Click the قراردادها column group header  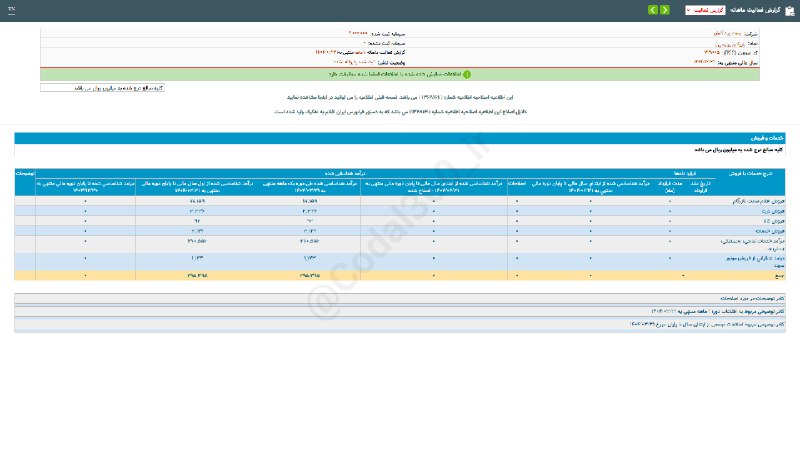point(685,173)
